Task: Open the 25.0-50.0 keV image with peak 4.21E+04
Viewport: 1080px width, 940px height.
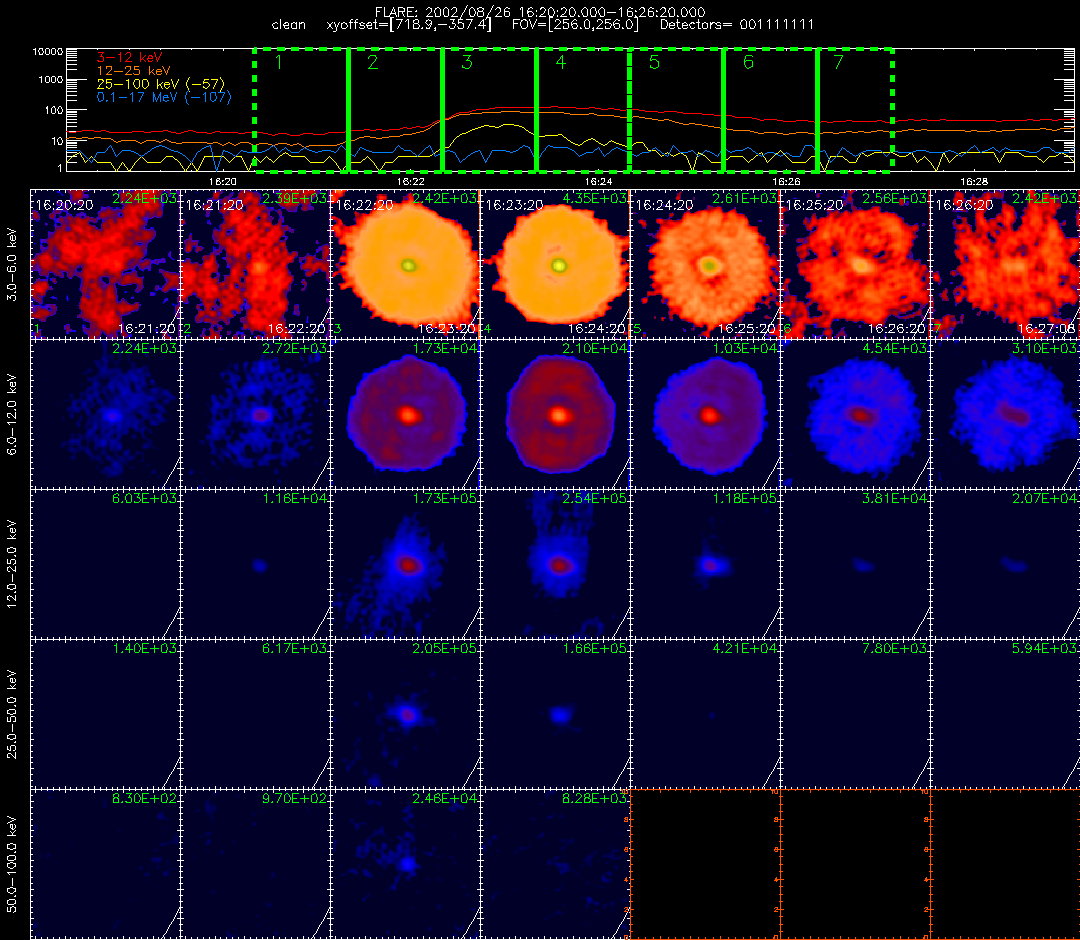Action: (x=706, y=714)
